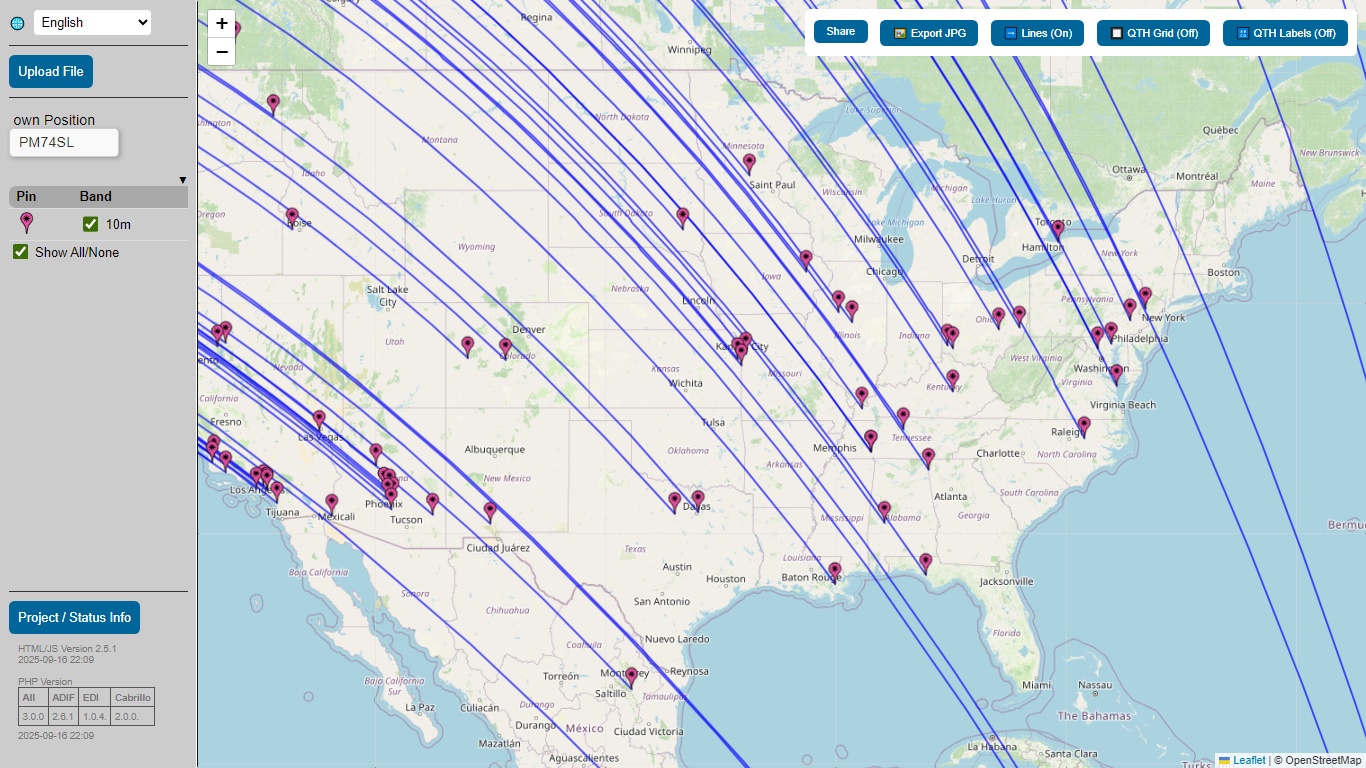Viewport: 1366px width, 768px height.
Task: Toggle the Show All/None checkbox
Action: click(x=20, y=252)
